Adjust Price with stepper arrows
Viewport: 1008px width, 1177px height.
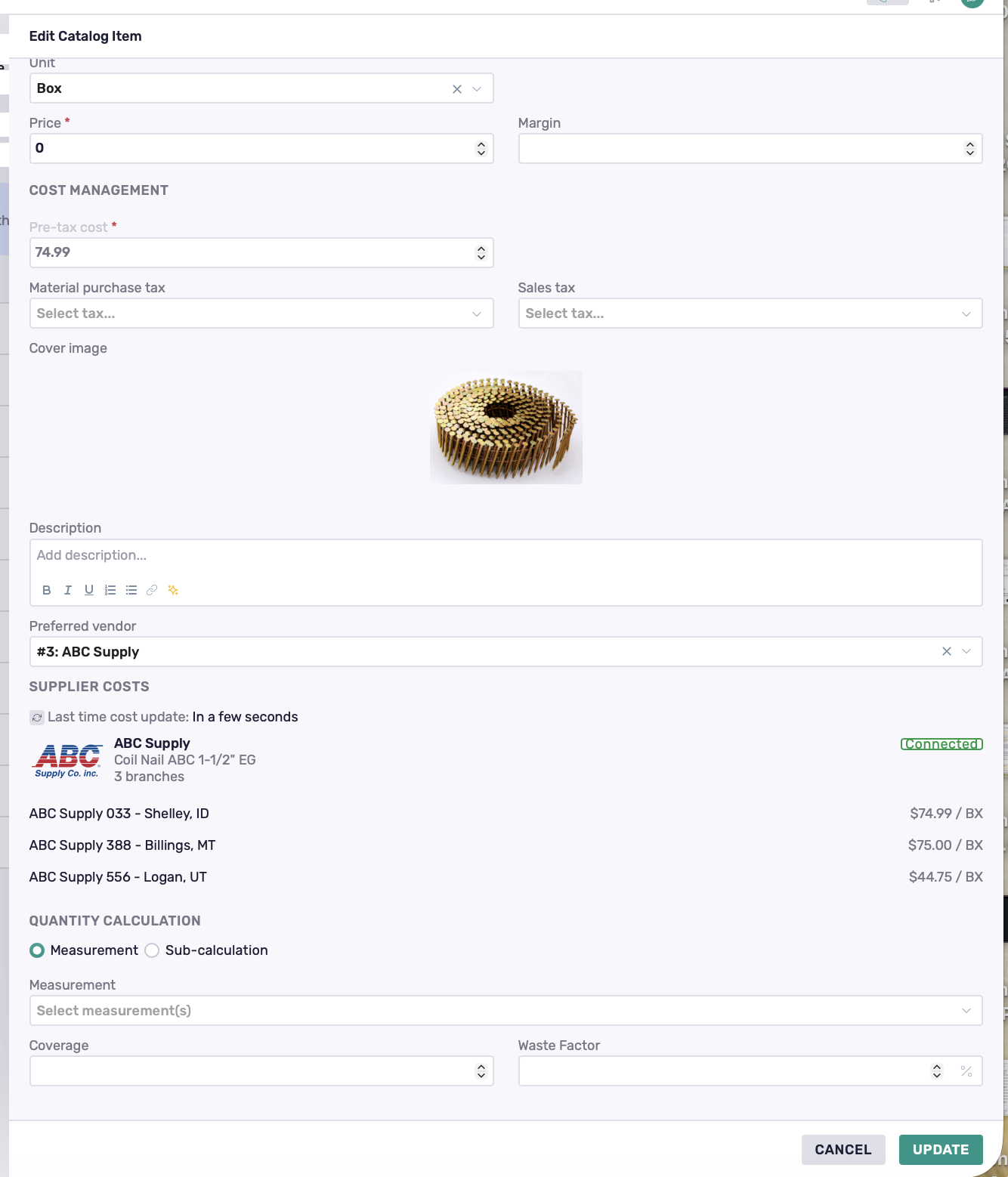(481, 149)
